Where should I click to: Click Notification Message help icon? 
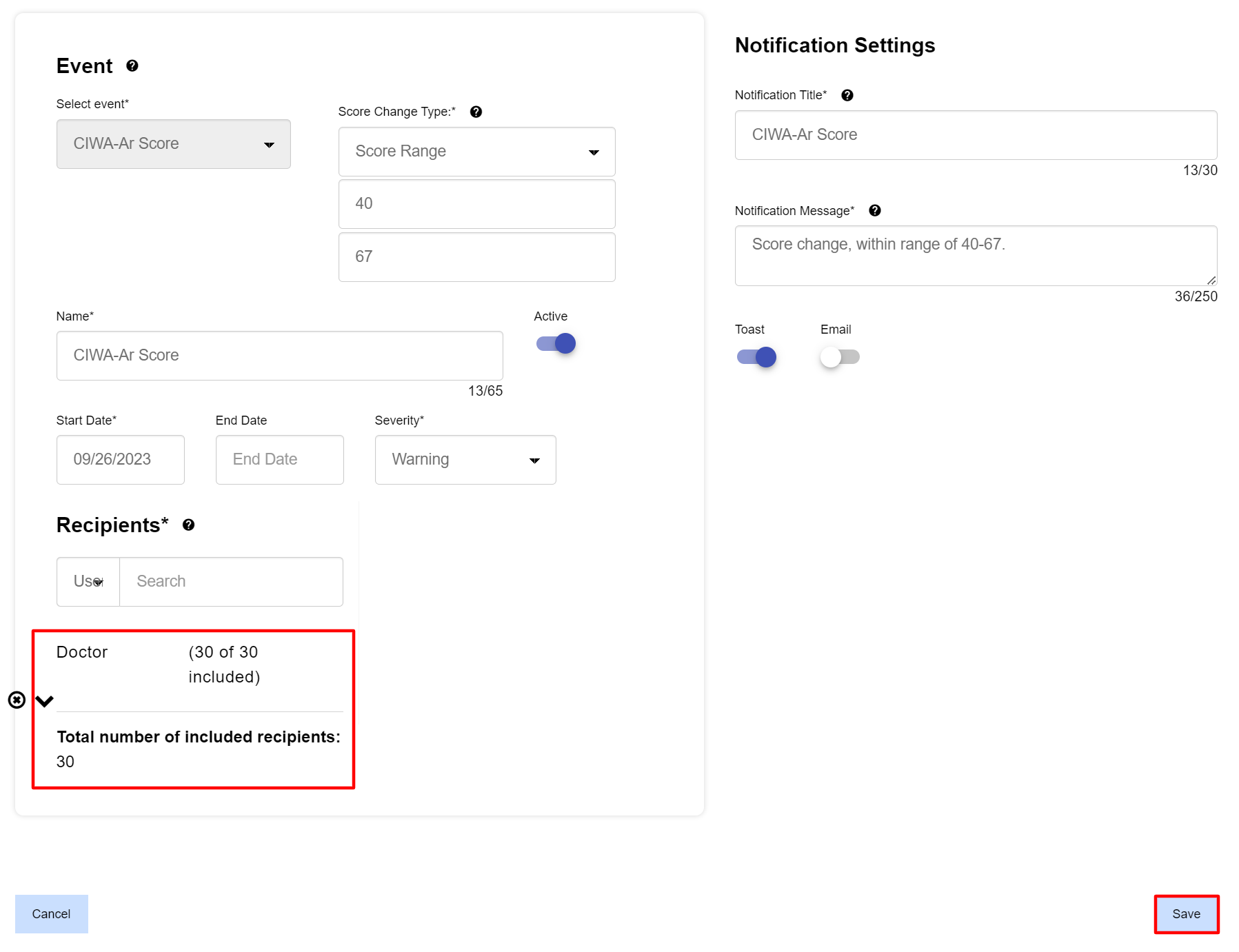pos(875,211)
